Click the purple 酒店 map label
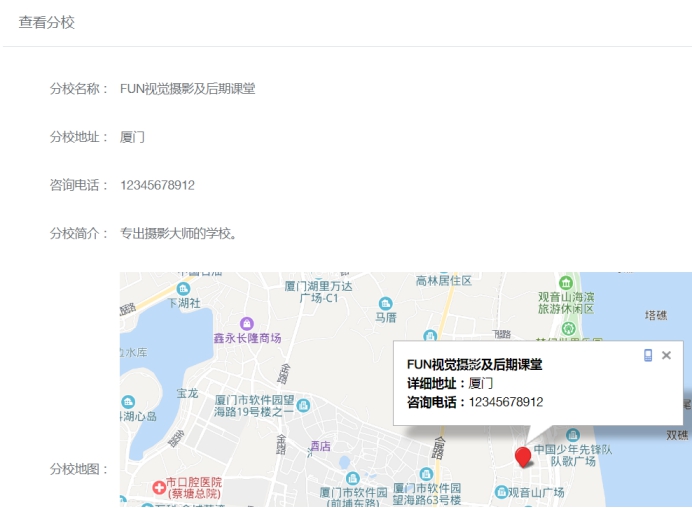The height and width of the screenshot is (508, 692). tap(320, 446)
